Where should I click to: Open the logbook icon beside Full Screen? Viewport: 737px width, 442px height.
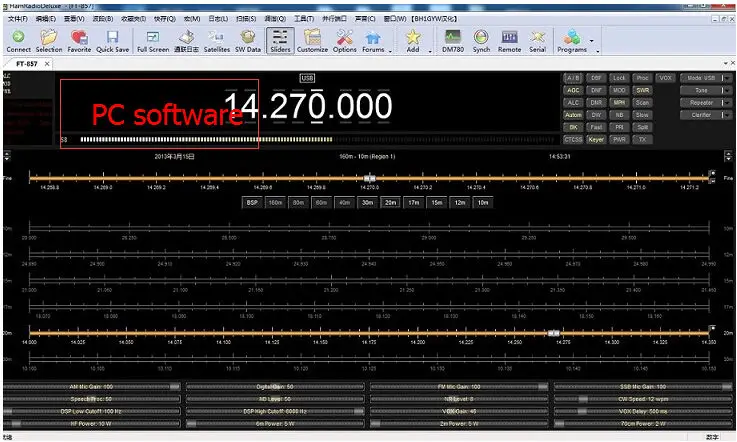point(186,41)
